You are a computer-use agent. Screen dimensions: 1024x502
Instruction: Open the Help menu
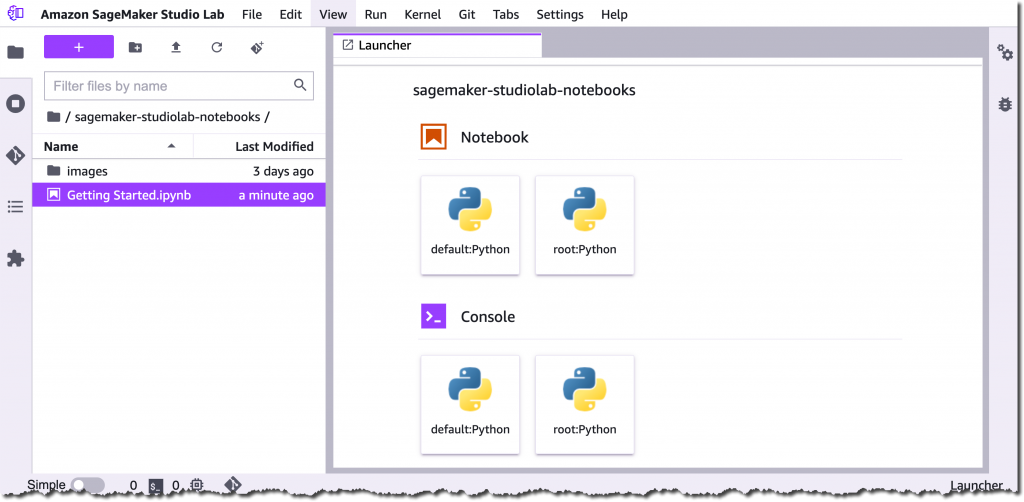pos(614,14)
